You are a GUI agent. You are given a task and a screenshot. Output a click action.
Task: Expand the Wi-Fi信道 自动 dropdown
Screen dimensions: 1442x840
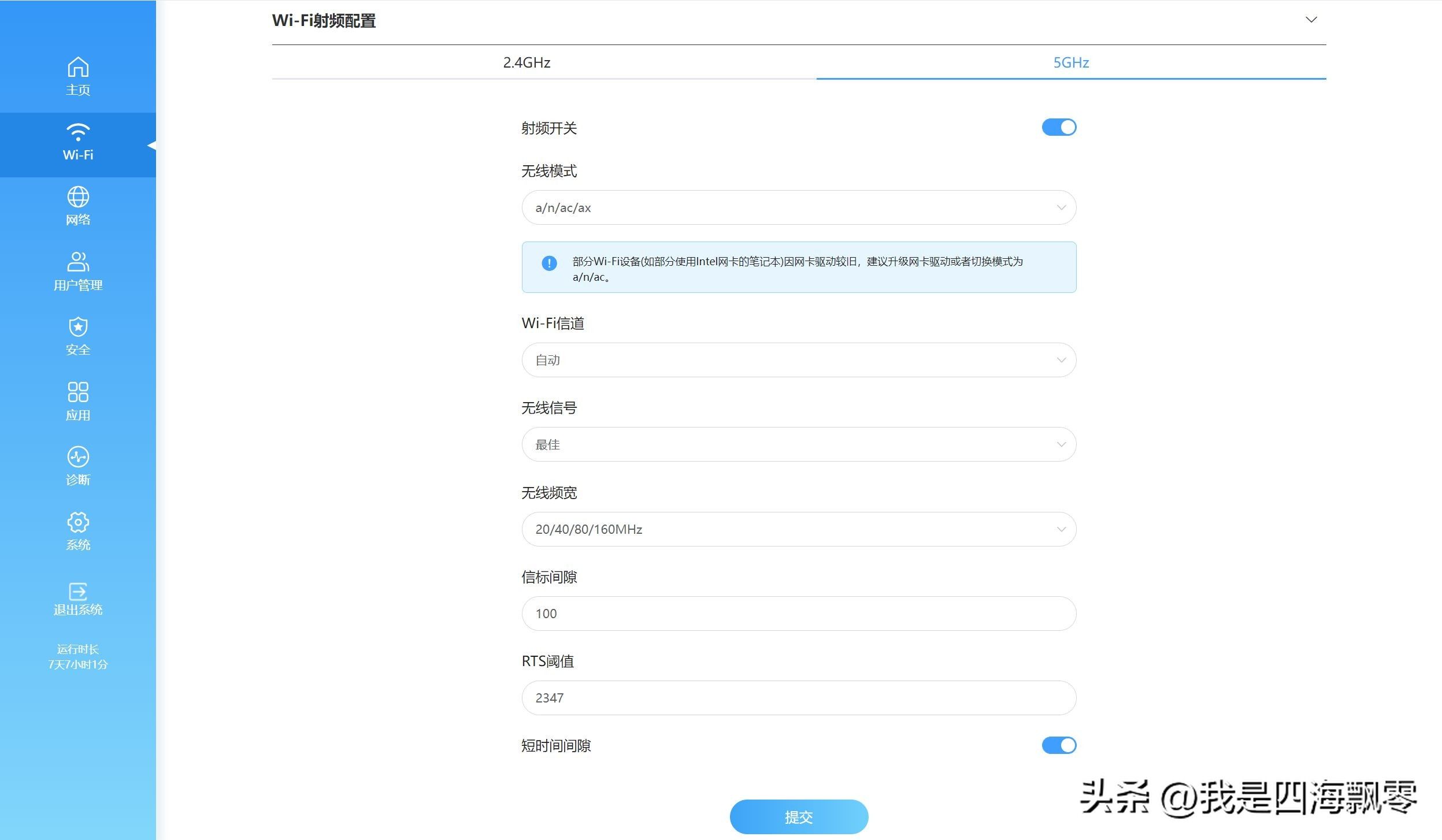(x=798, y=360)
